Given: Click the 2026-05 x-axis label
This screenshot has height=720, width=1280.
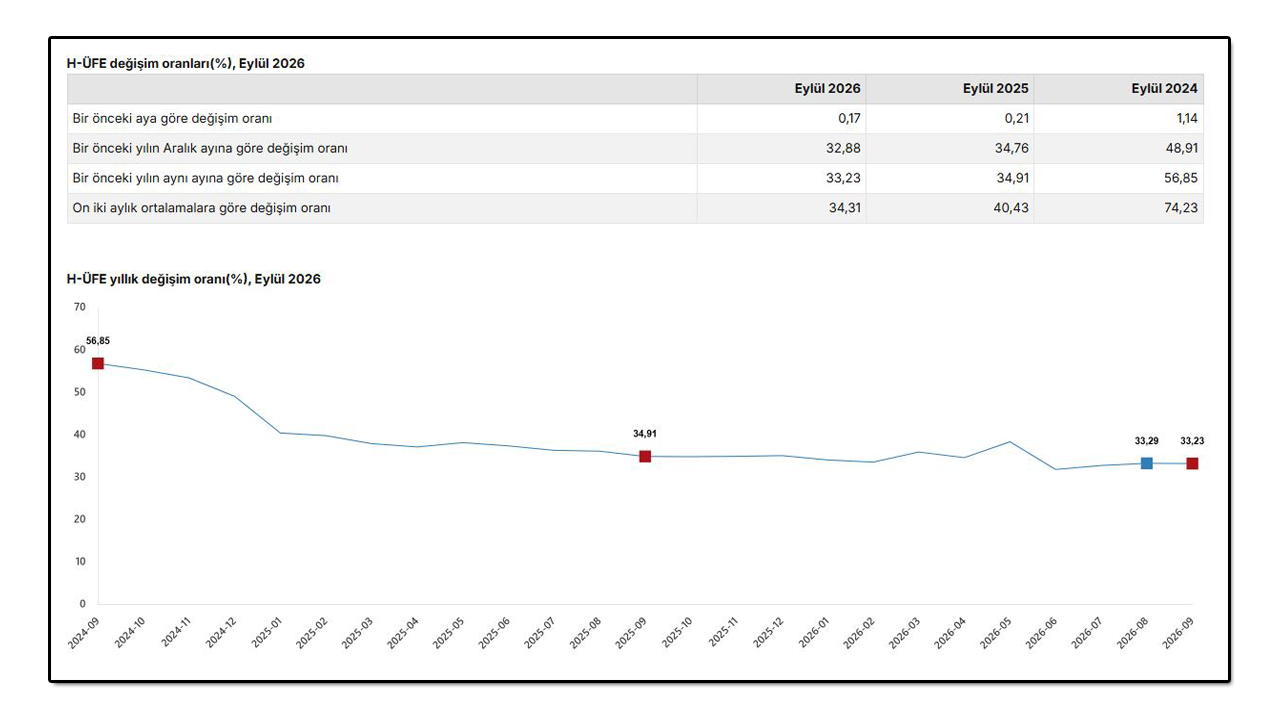Looking at the screenshot, I should click(x=995, y=632).
